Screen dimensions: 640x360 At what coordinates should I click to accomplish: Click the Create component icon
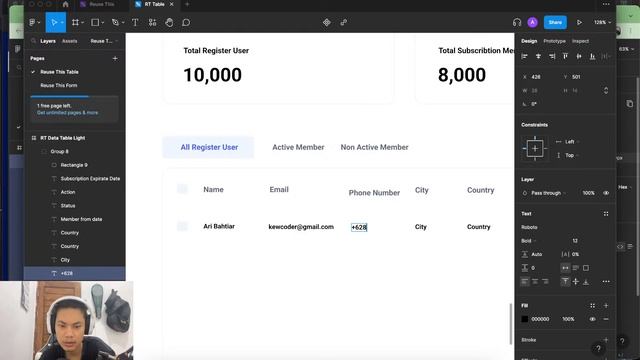[x=327, y=22]
